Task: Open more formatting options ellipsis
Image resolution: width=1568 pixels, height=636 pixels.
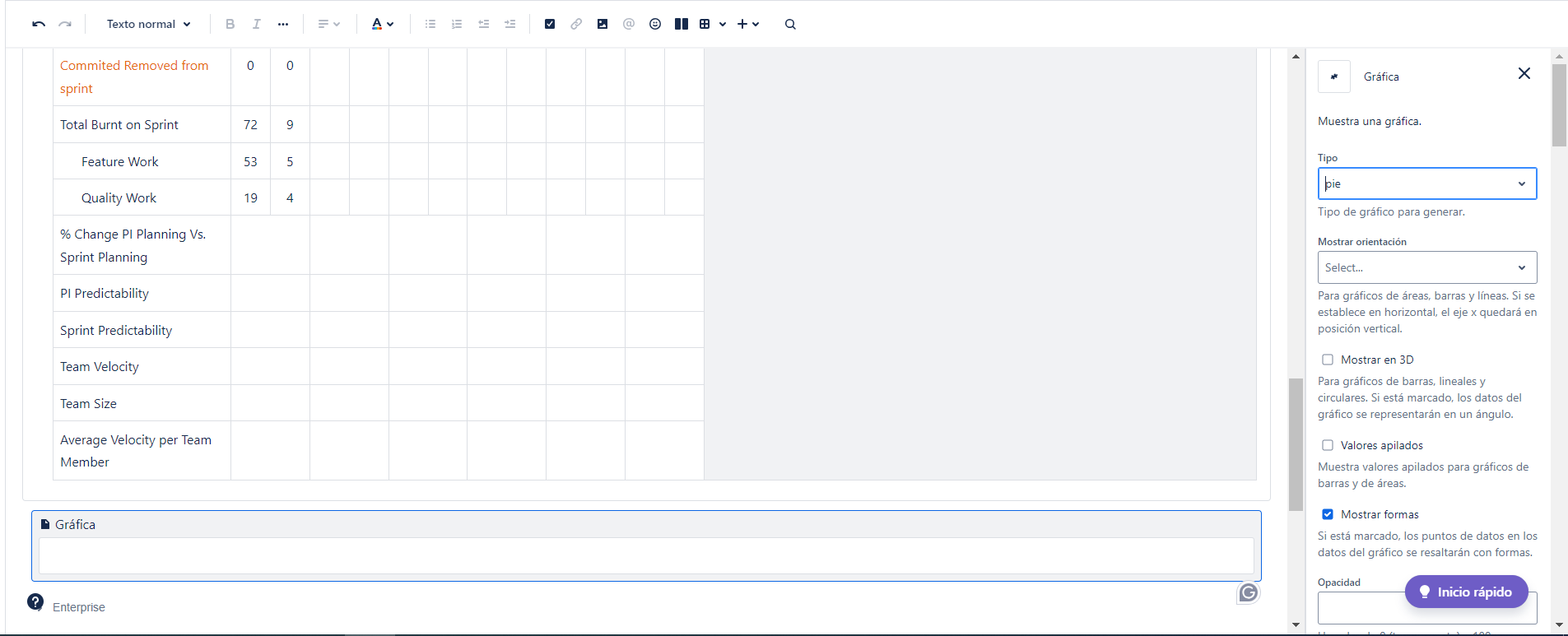Action: click(x=283, y=24)
